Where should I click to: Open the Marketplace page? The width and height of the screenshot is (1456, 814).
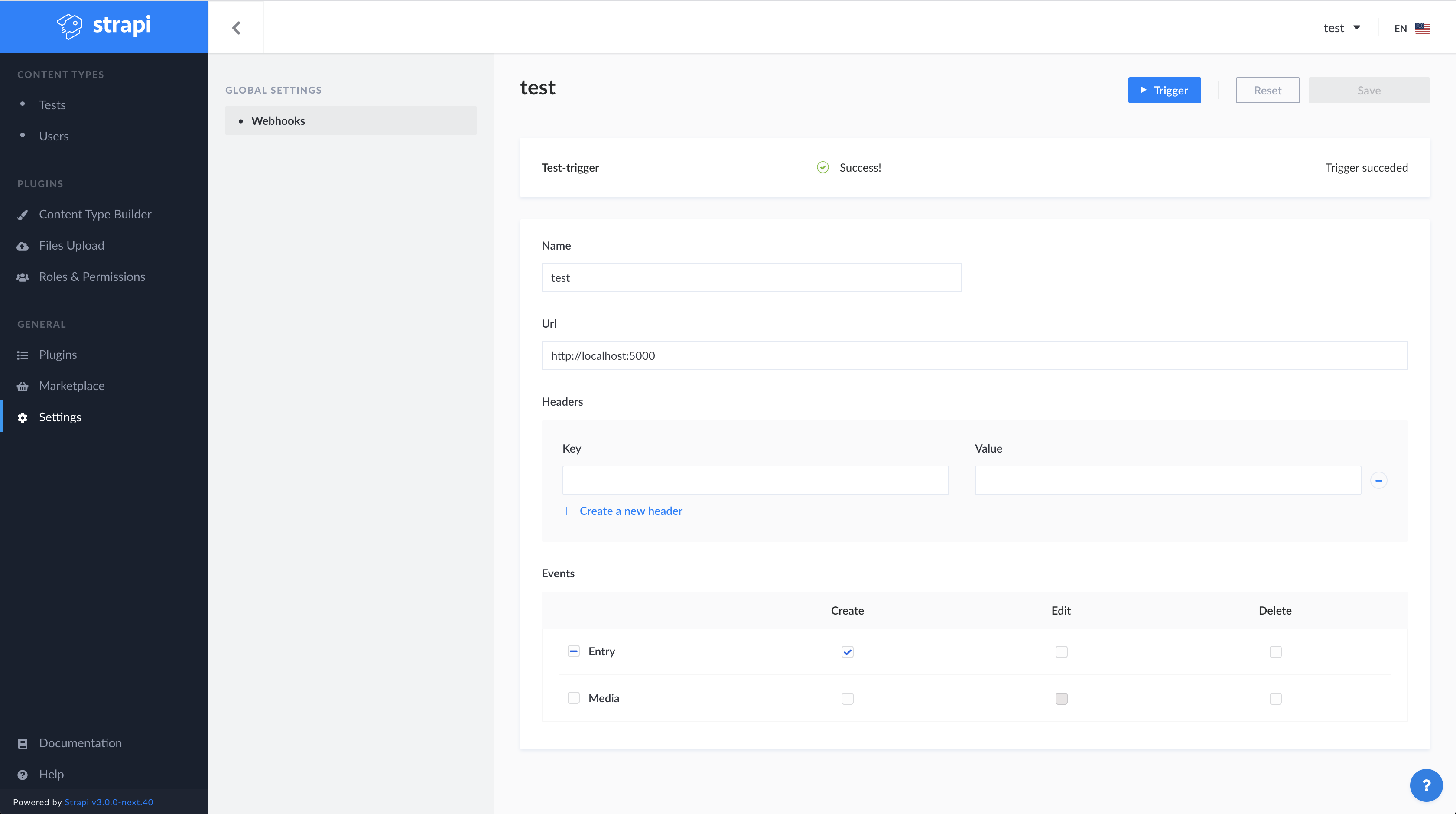pos(71,385)
